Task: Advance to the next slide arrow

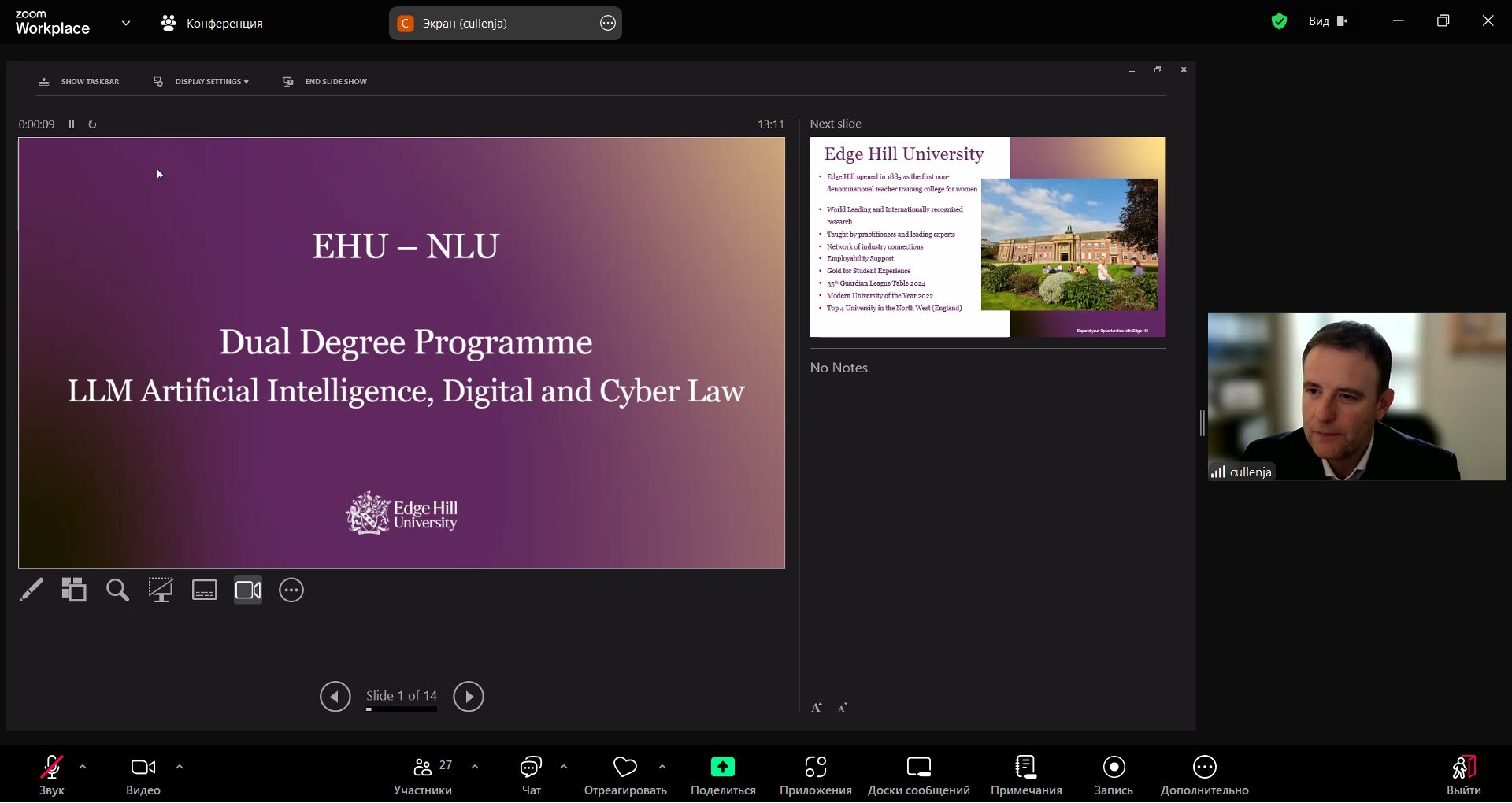Action: tap(469, 697)
